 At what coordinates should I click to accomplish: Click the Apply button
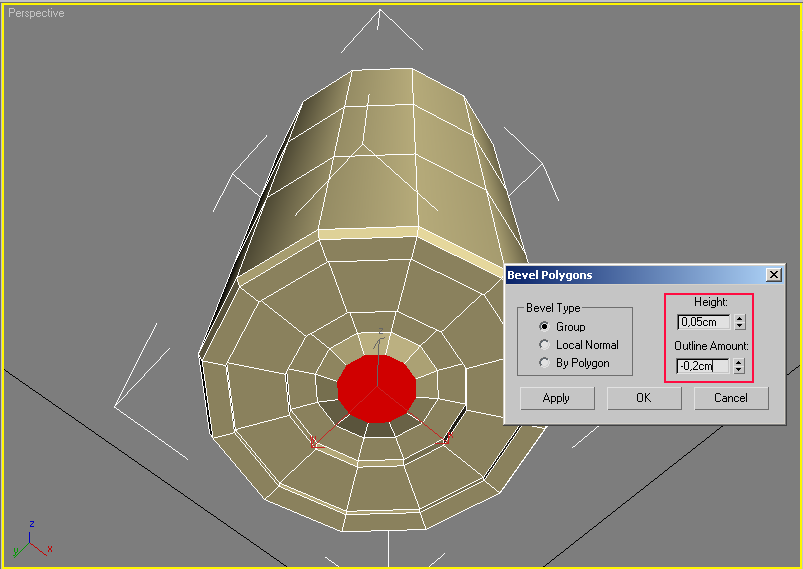coord(557,398)
